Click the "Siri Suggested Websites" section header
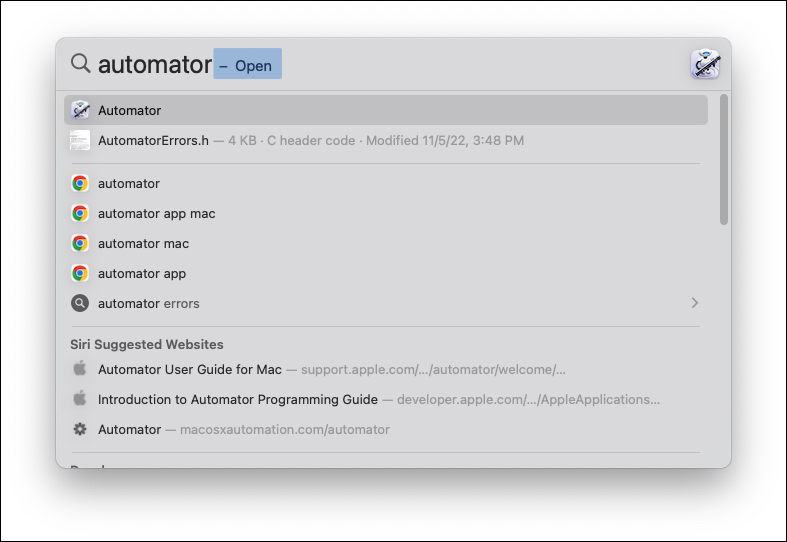787x542 pixels. pos(147,344)
